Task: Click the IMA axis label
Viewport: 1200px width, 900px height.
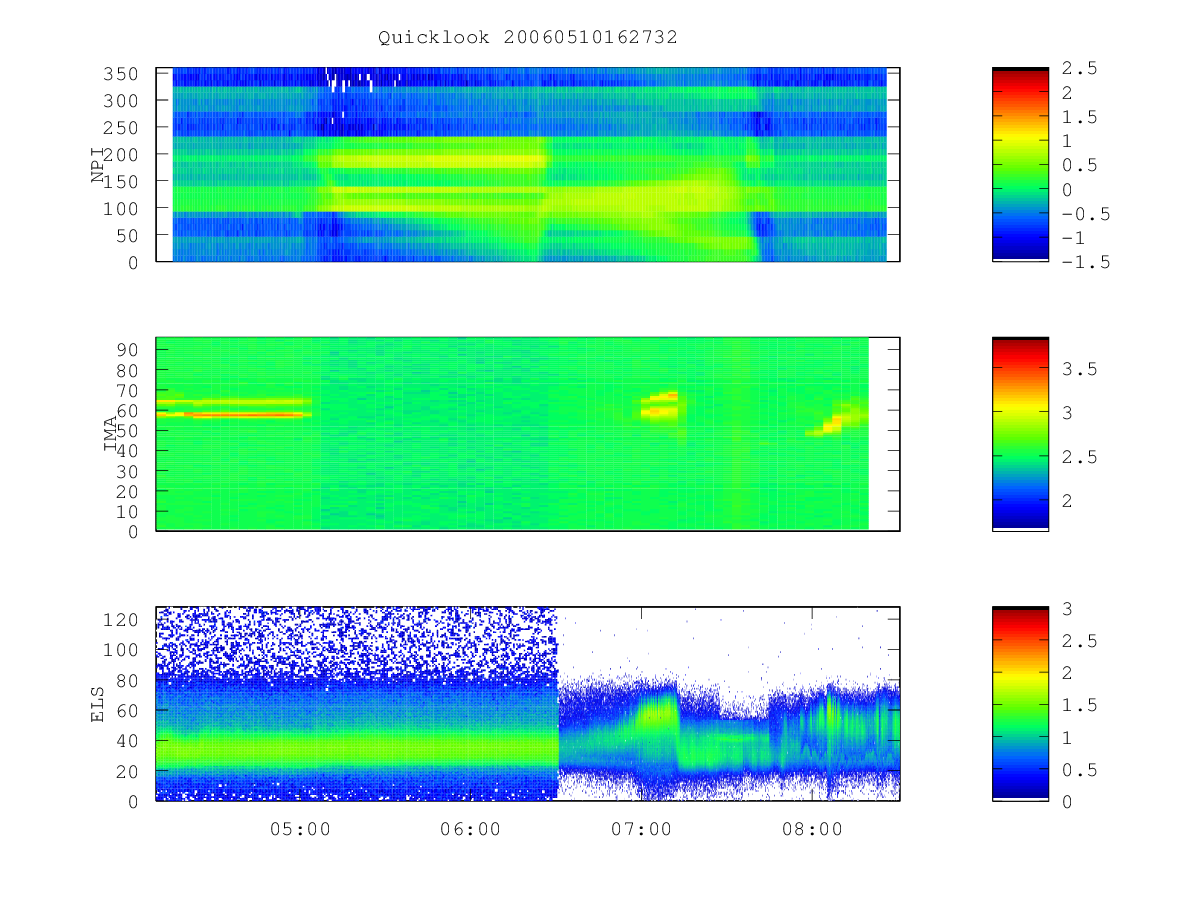Action: coord(110,434)
